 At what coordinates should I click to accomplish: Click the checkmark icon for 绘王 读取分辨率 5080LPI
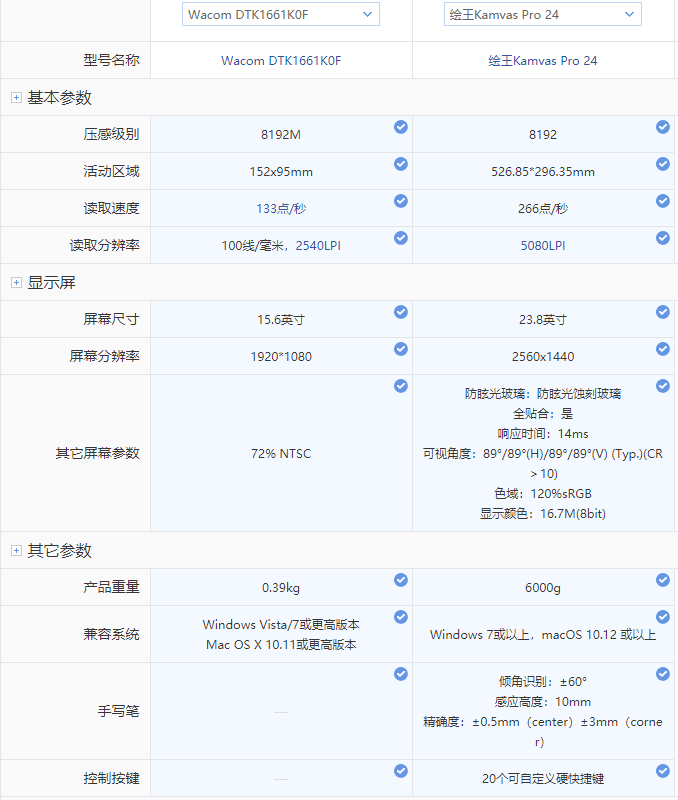663,238
